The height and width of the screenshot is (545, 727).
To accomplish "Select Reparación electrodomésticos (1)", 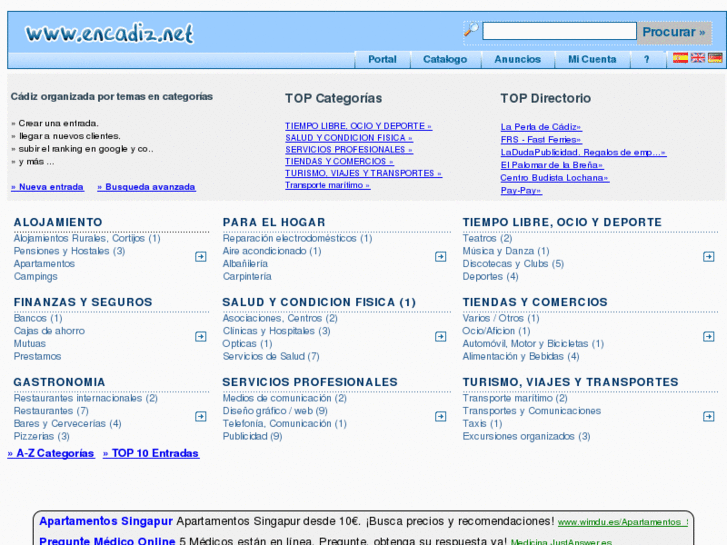I will click(x=297, y=238).
